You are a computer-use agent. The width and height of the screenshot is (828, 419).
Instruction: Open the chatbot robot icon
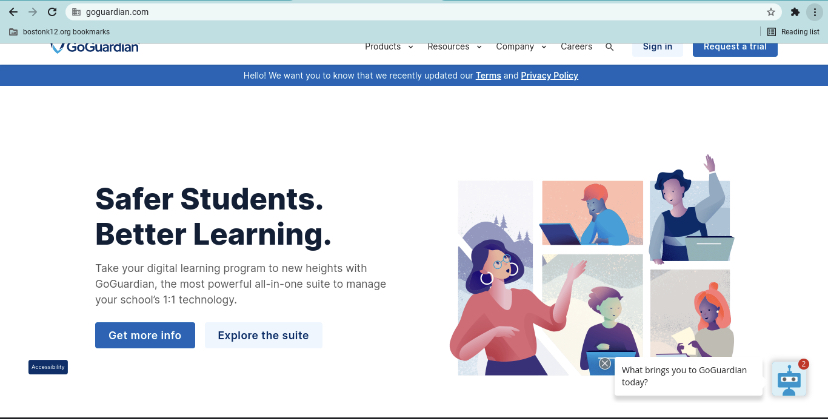point(788,379)
